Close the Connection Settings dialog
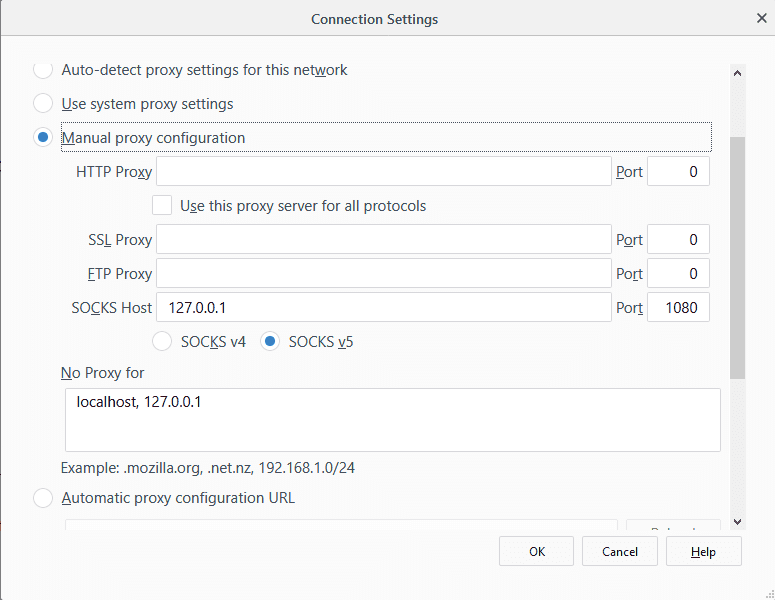The height and width of the screenshot is (600, 775). [761, 18]
